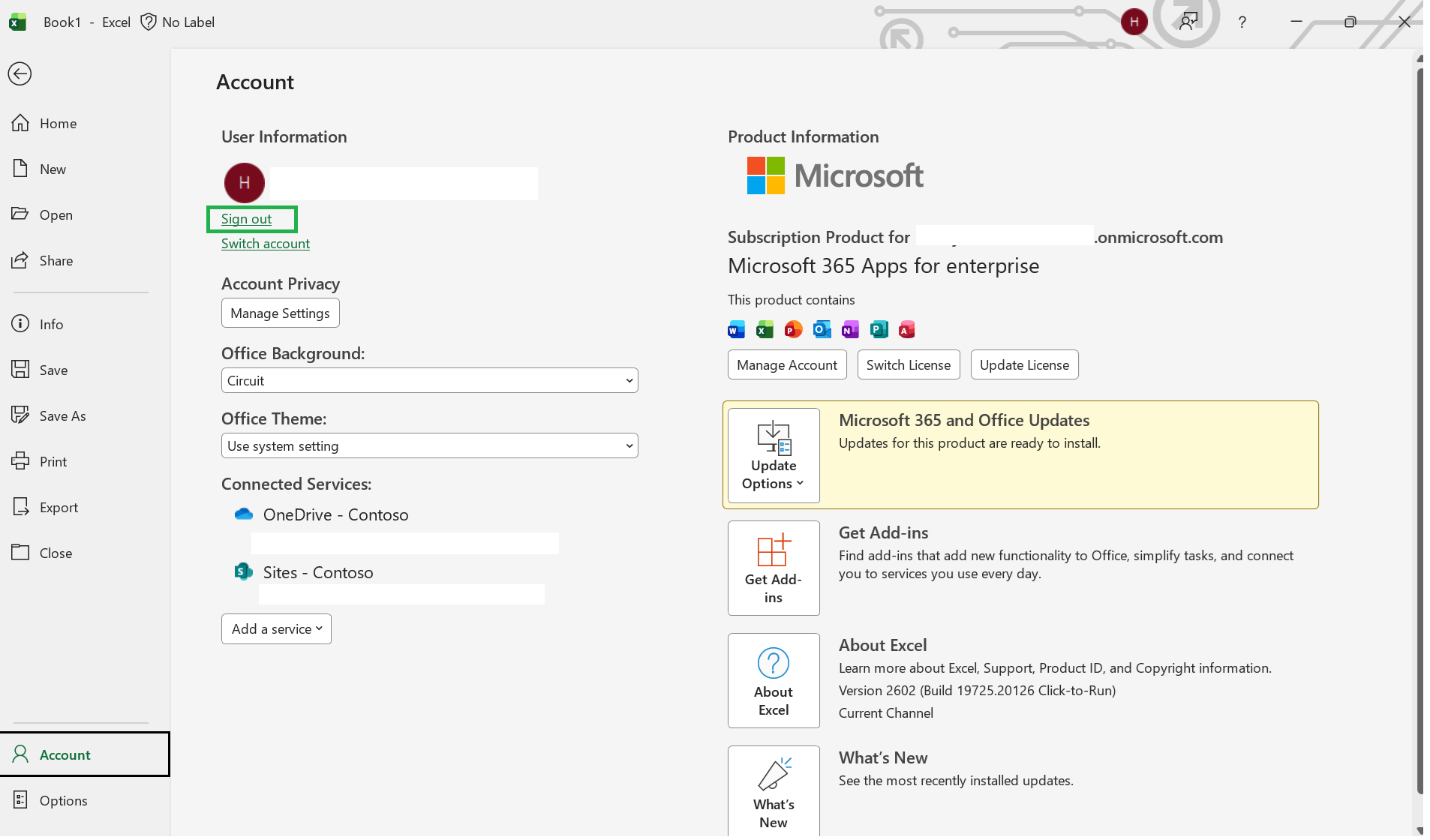
Task: Open the What's New tile
Action: coord(774,790)
